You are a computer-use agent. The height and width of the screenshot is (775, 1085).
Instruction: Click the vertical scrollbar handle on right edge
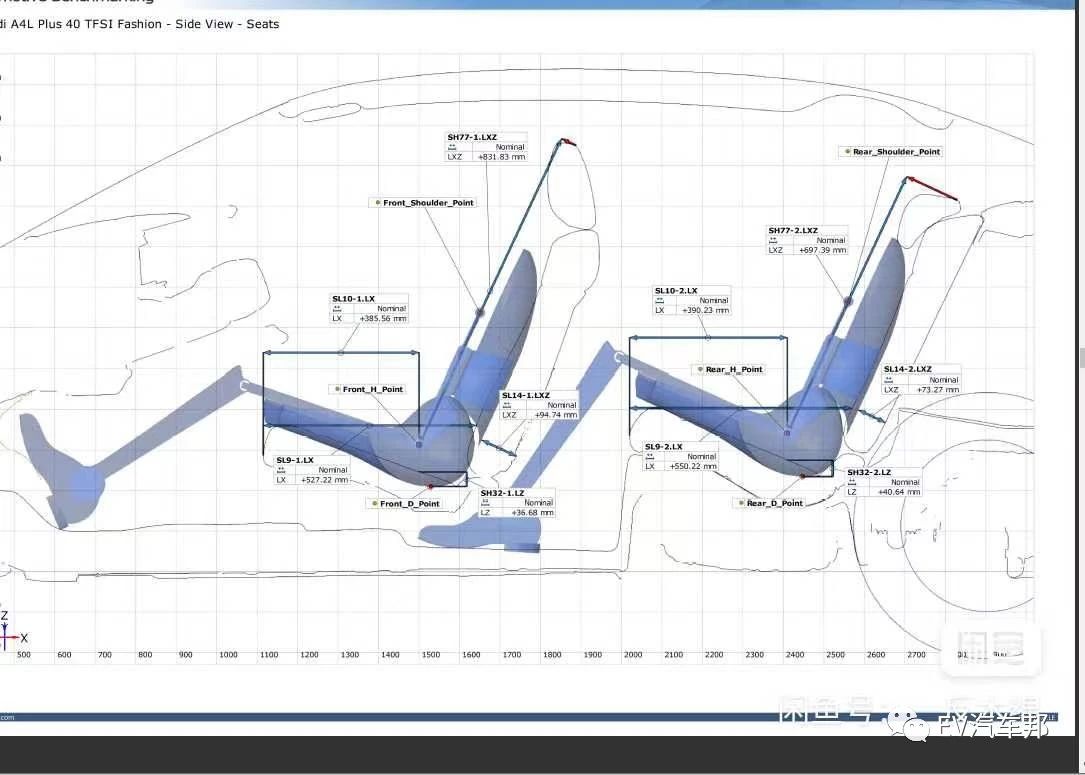1080,357
